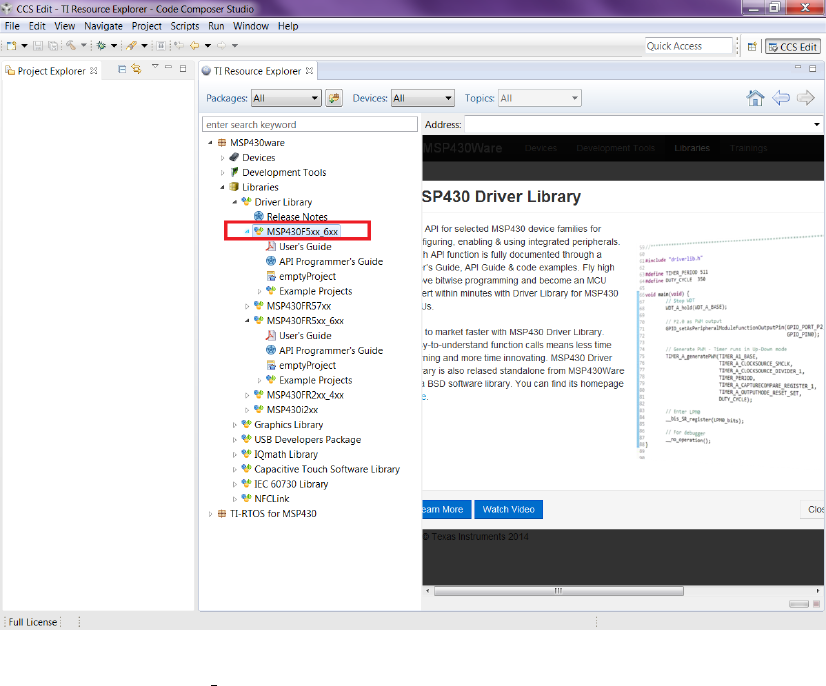This screenshot has height=686, width=826.
Task: Open the Topics dropdown
Action: pos(540,98)
